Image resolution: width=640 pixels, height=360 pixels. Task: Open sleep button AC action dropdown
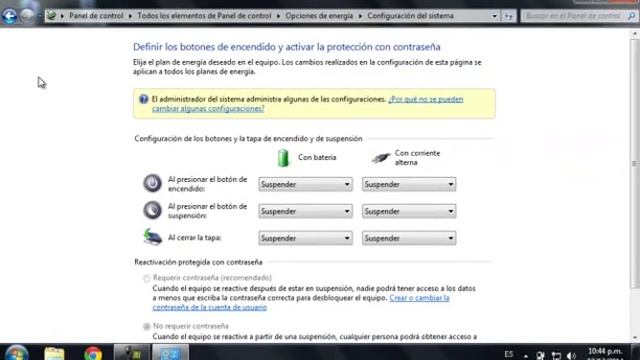409,211
